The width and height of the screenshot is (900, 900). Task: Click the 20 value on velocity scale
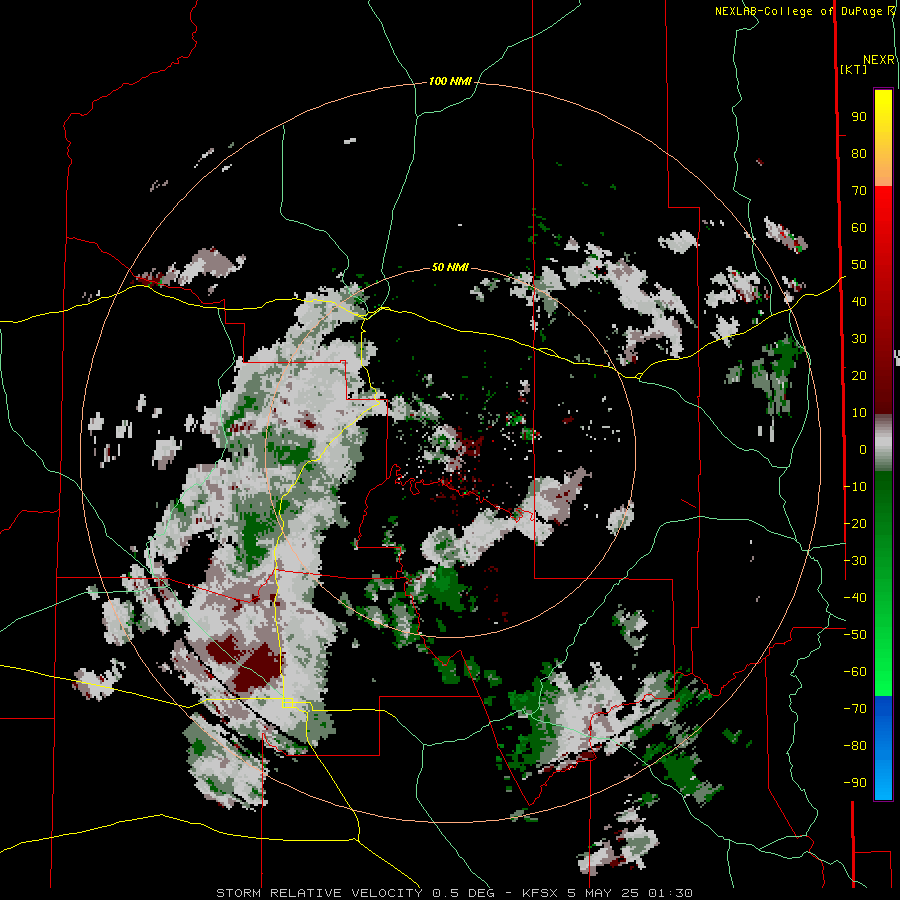(x=859, y=376)
